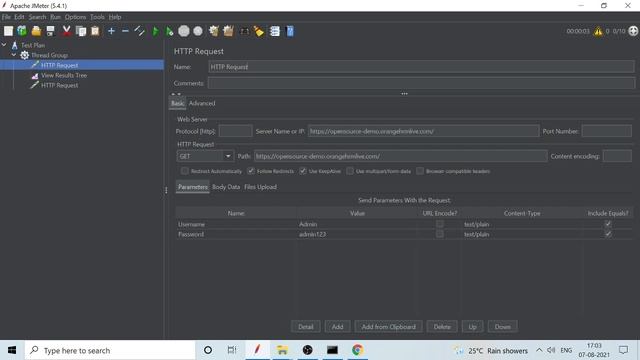Click the Delete parameter button

click(442, 327)
